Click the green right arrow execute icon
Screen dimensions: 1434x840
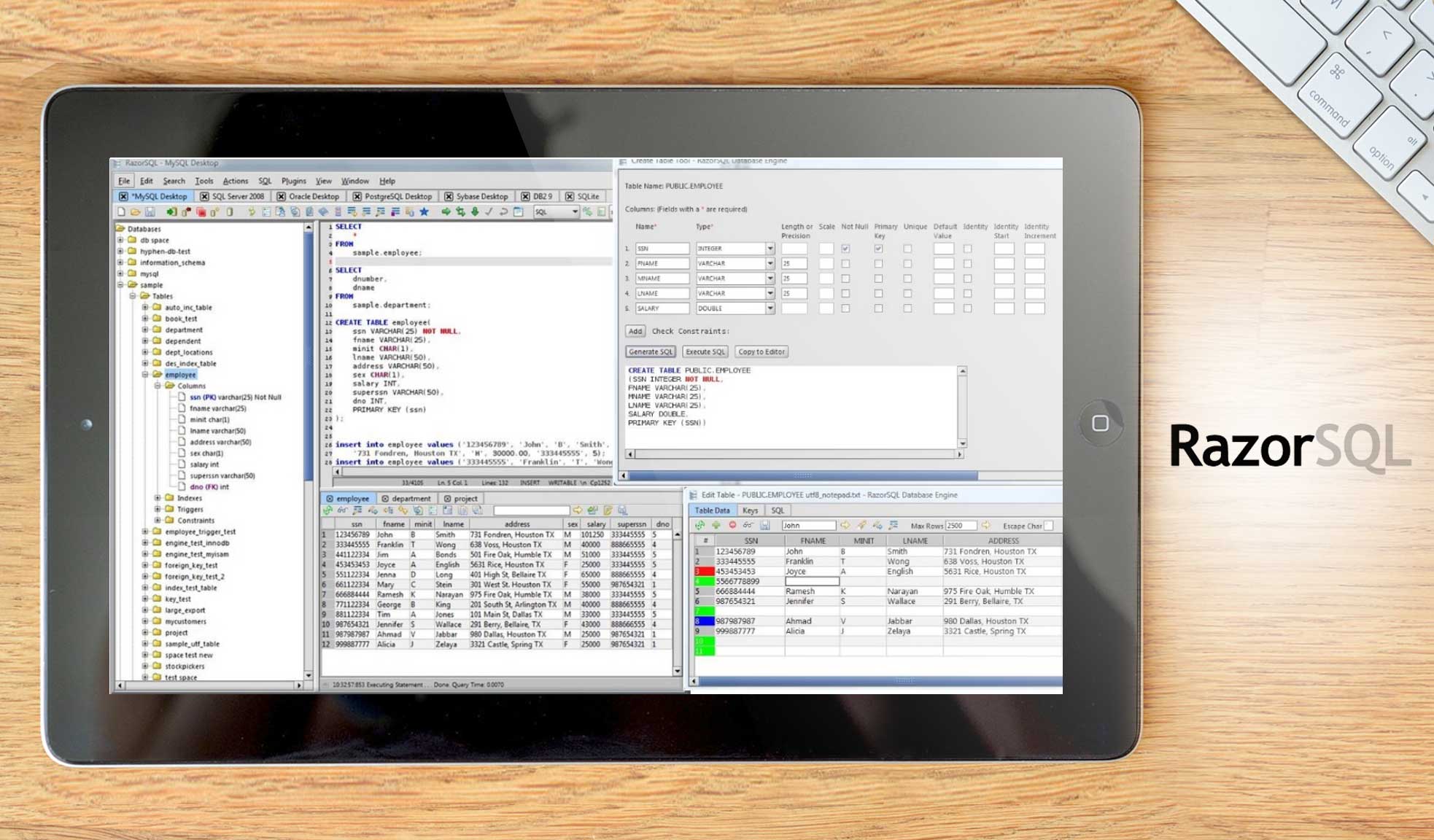pos(446,212)
